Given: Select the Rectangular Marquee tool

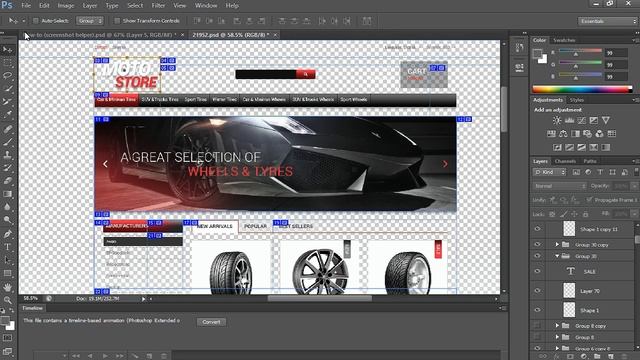Looking at the screenshot, I should tap(7, 62).
